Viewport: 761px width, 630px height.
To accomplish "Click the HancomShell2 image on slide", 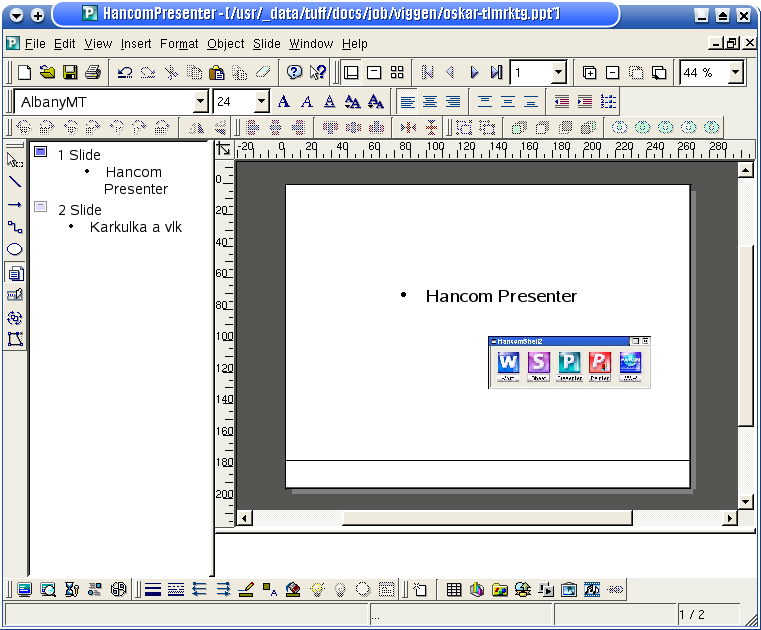I will click(569, 362).
